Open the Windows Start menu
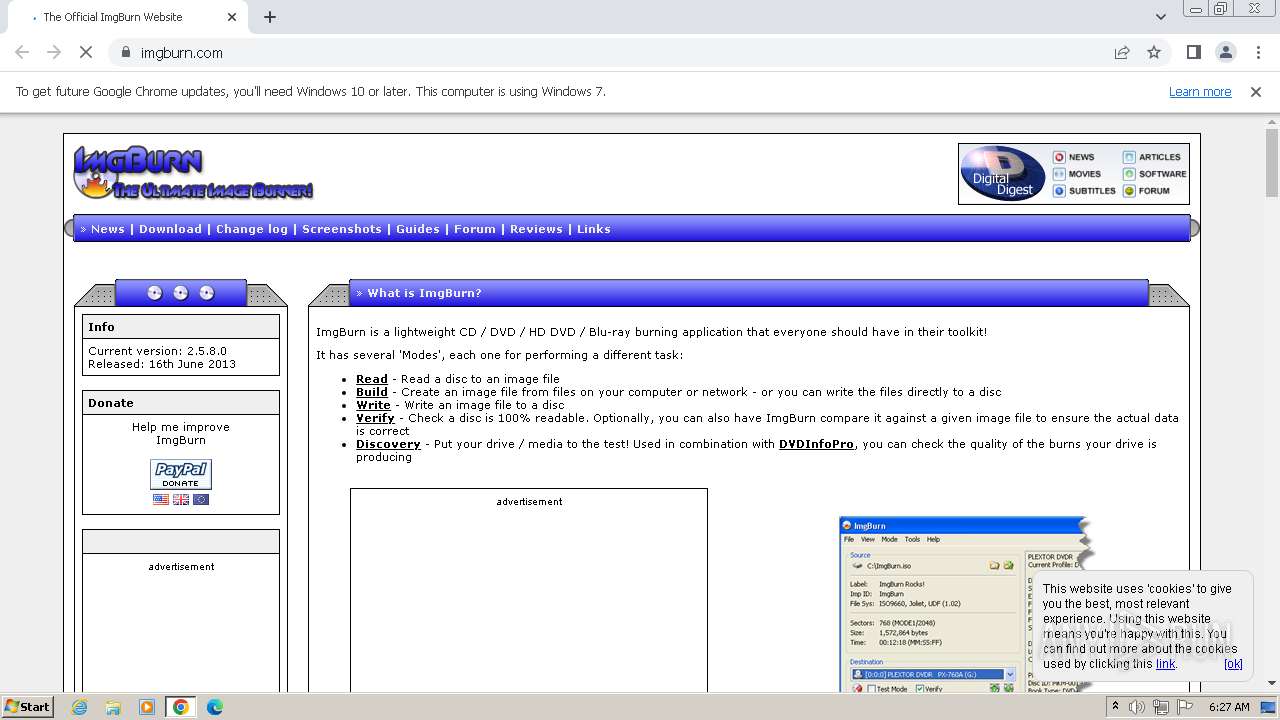Viewport: 1280px width, 720px height. [27, 706]
